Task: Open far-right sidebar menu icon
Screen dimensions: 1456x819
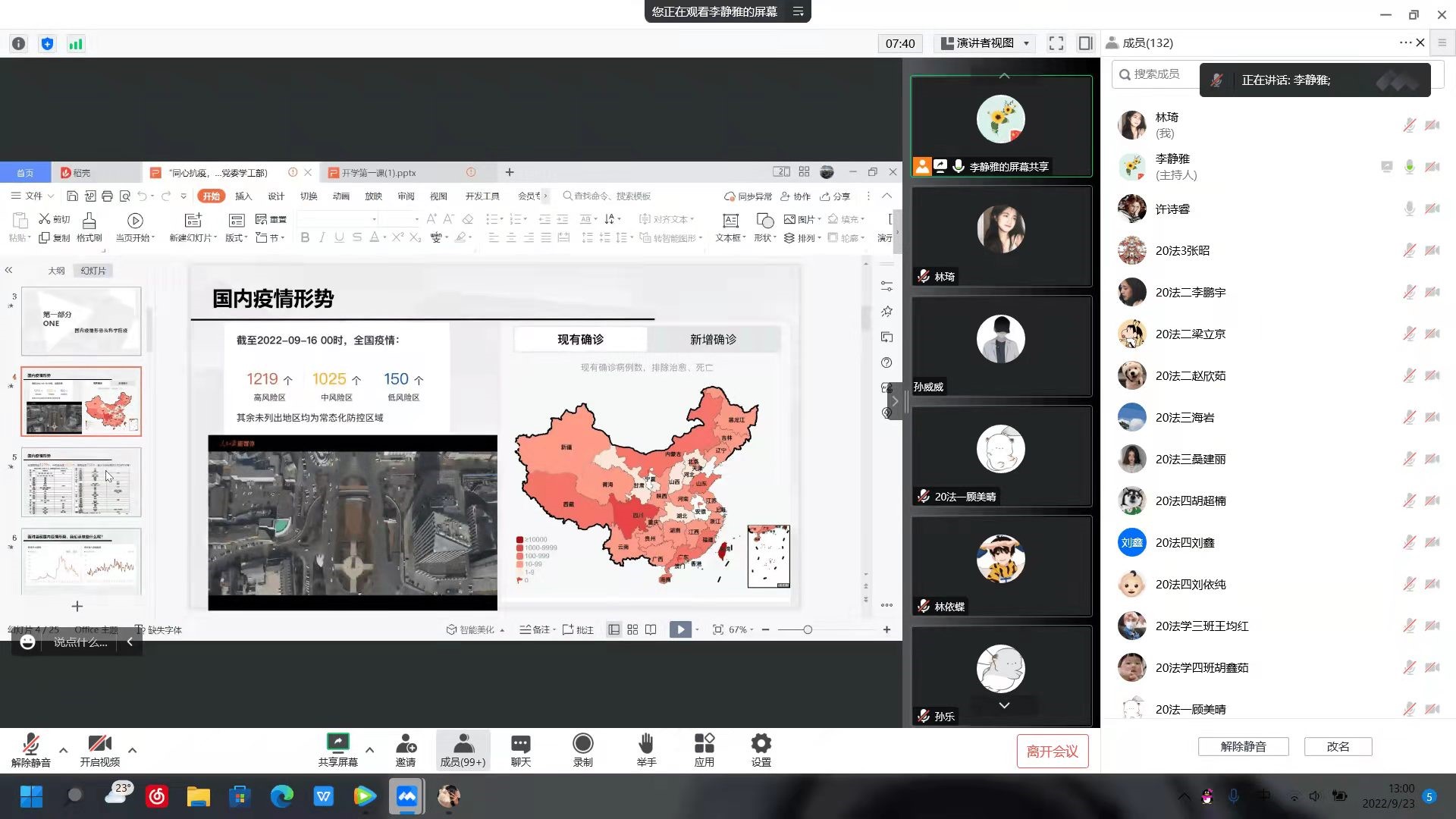Action: [1442, 43]
